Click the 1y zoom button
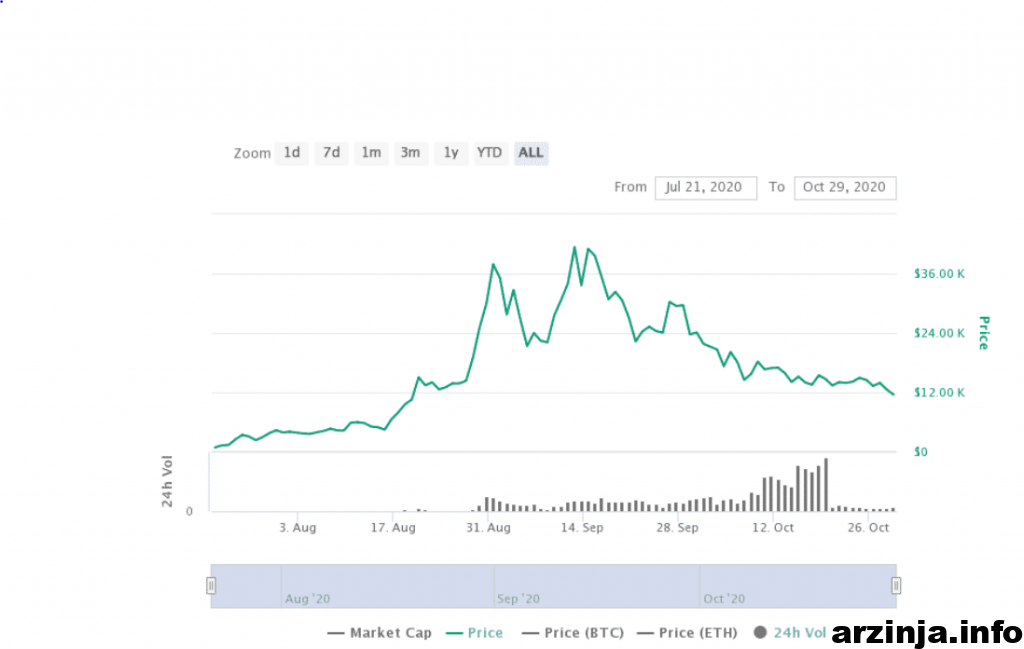1024x649 pixels. point(451,153)
